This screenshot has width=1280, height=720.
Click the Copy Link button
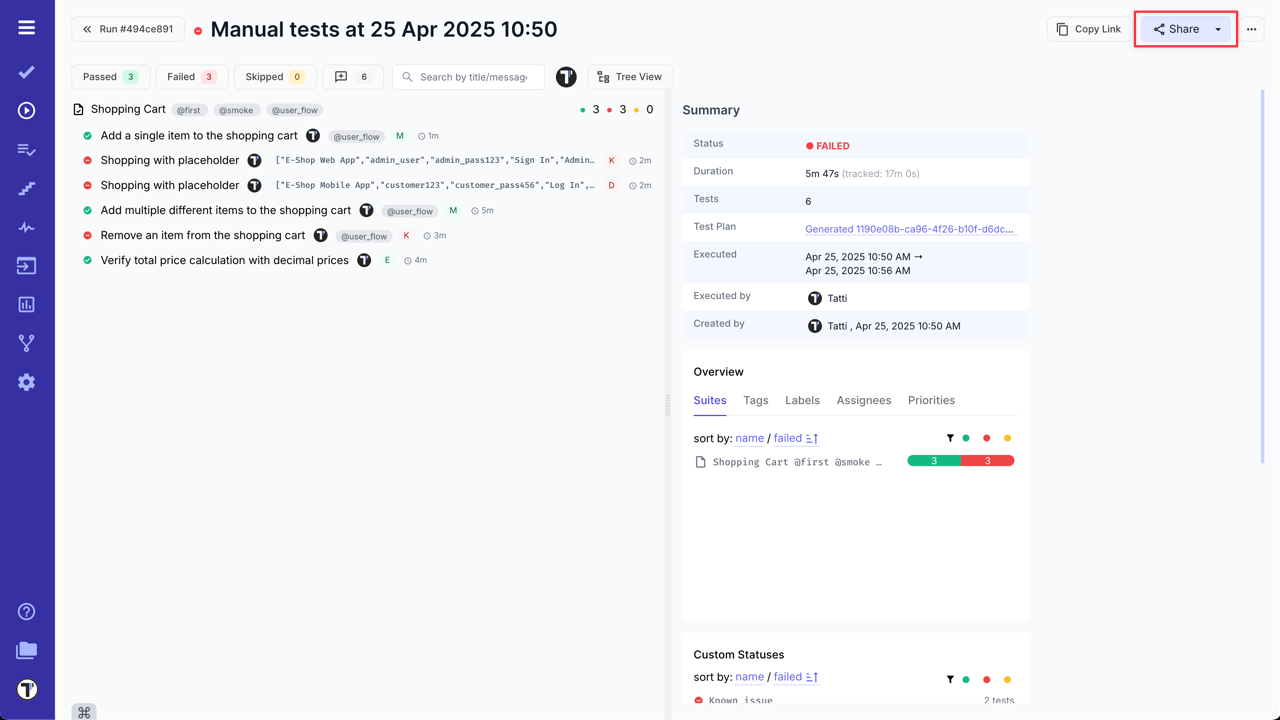click(1088, 29)
